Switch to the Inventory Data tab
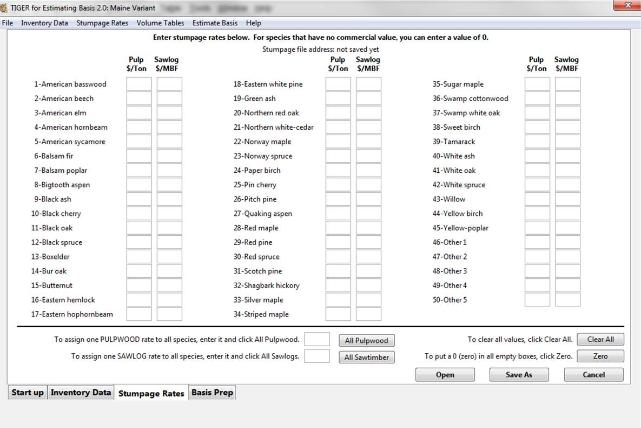 (x=81, y=393)
